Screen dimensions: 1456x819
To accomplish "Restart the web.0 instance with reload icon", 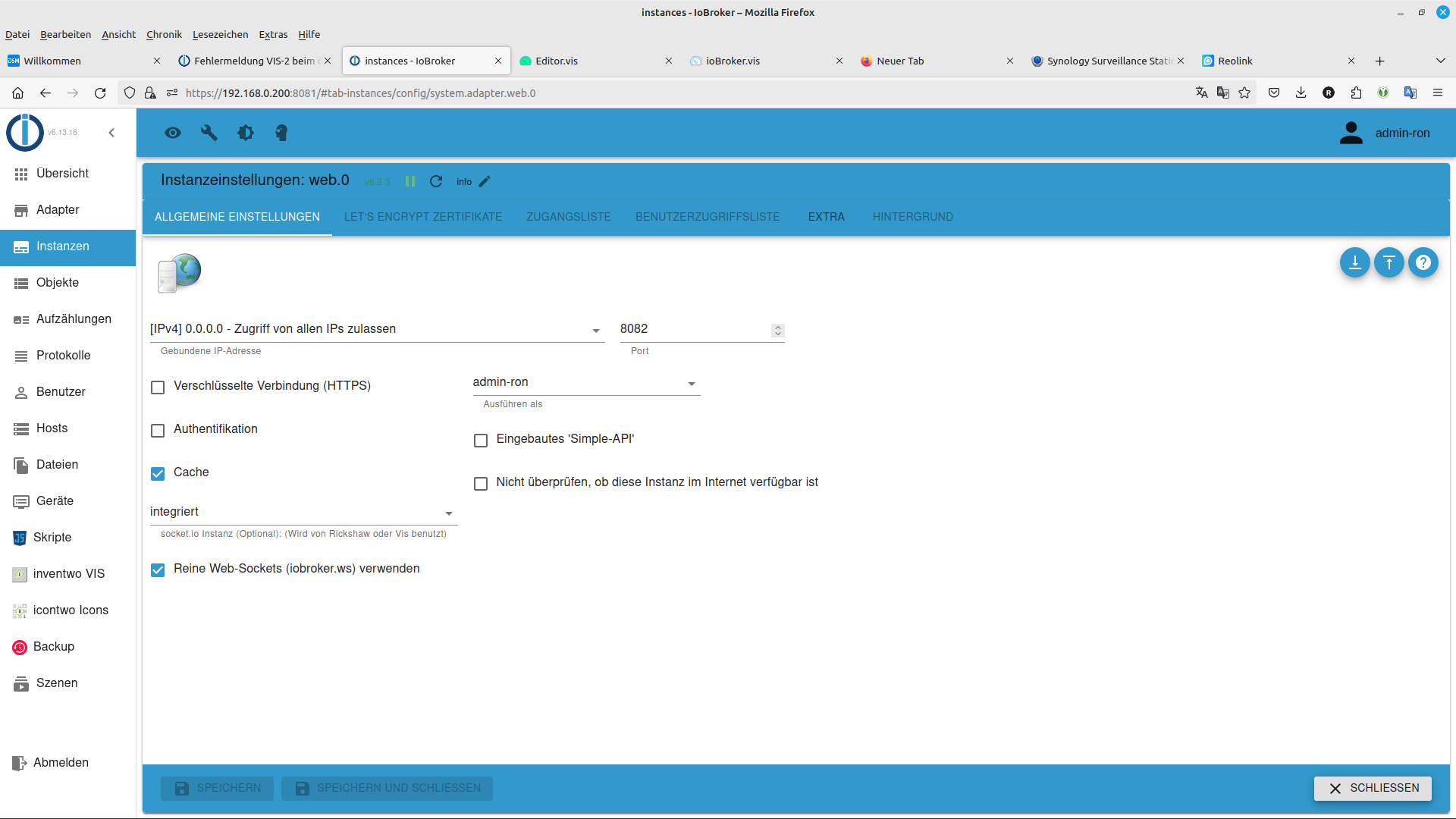I will pos(436,181).
